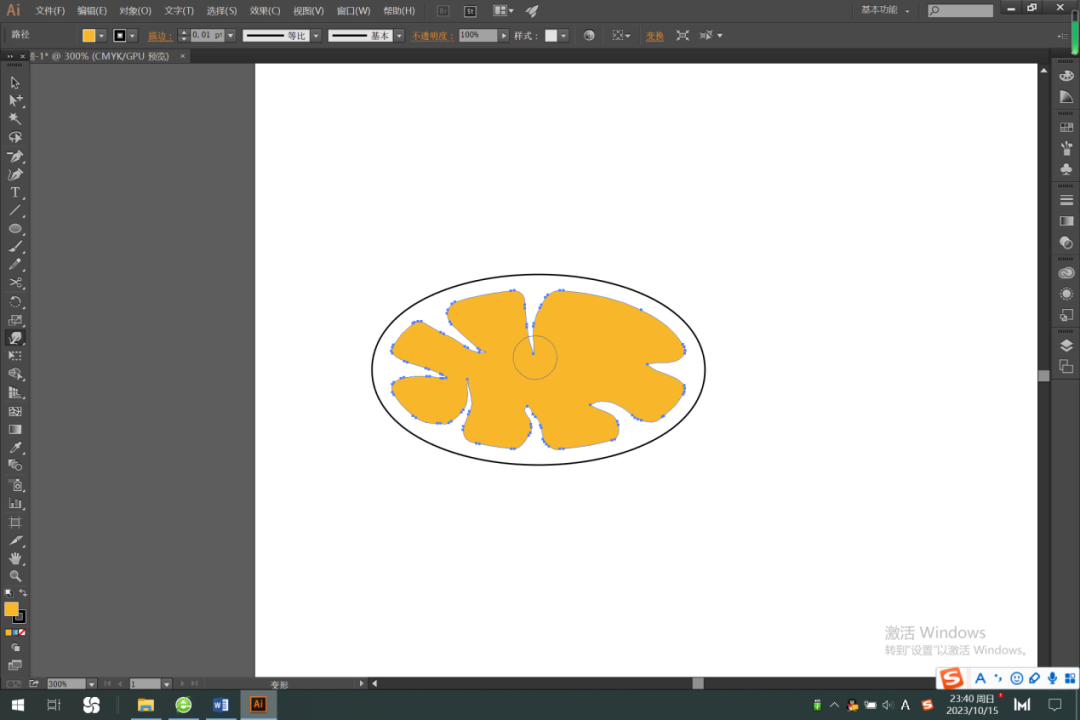The width and height of the screenshot is (1080, 720).
Task: Open the variable width profile dropdown
Action: click(316, 35)
